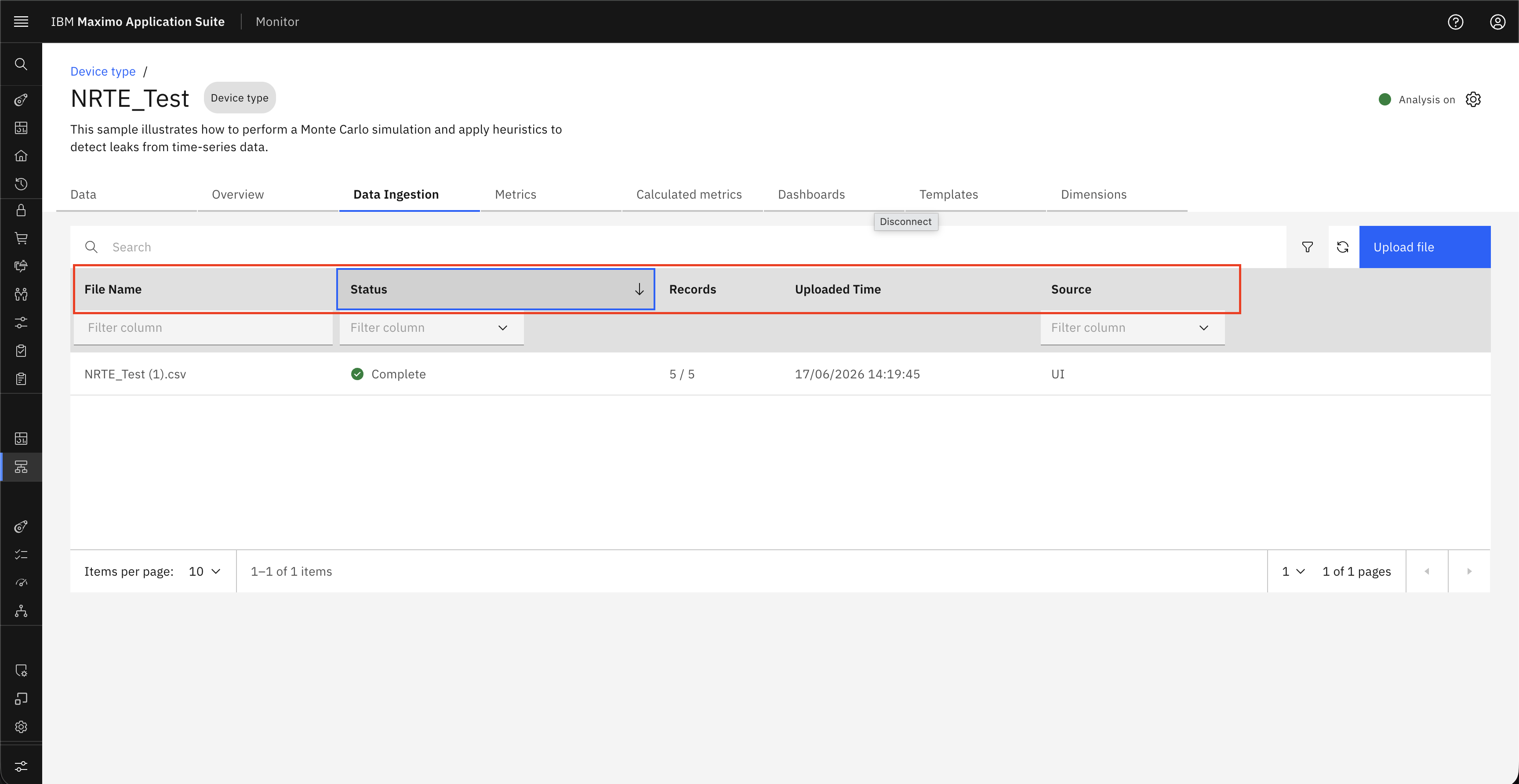Open the sidebar checklist lines icon
The width and height of the screenshot is (1519, 784).
pyautogui.click(x=21, y=554)
